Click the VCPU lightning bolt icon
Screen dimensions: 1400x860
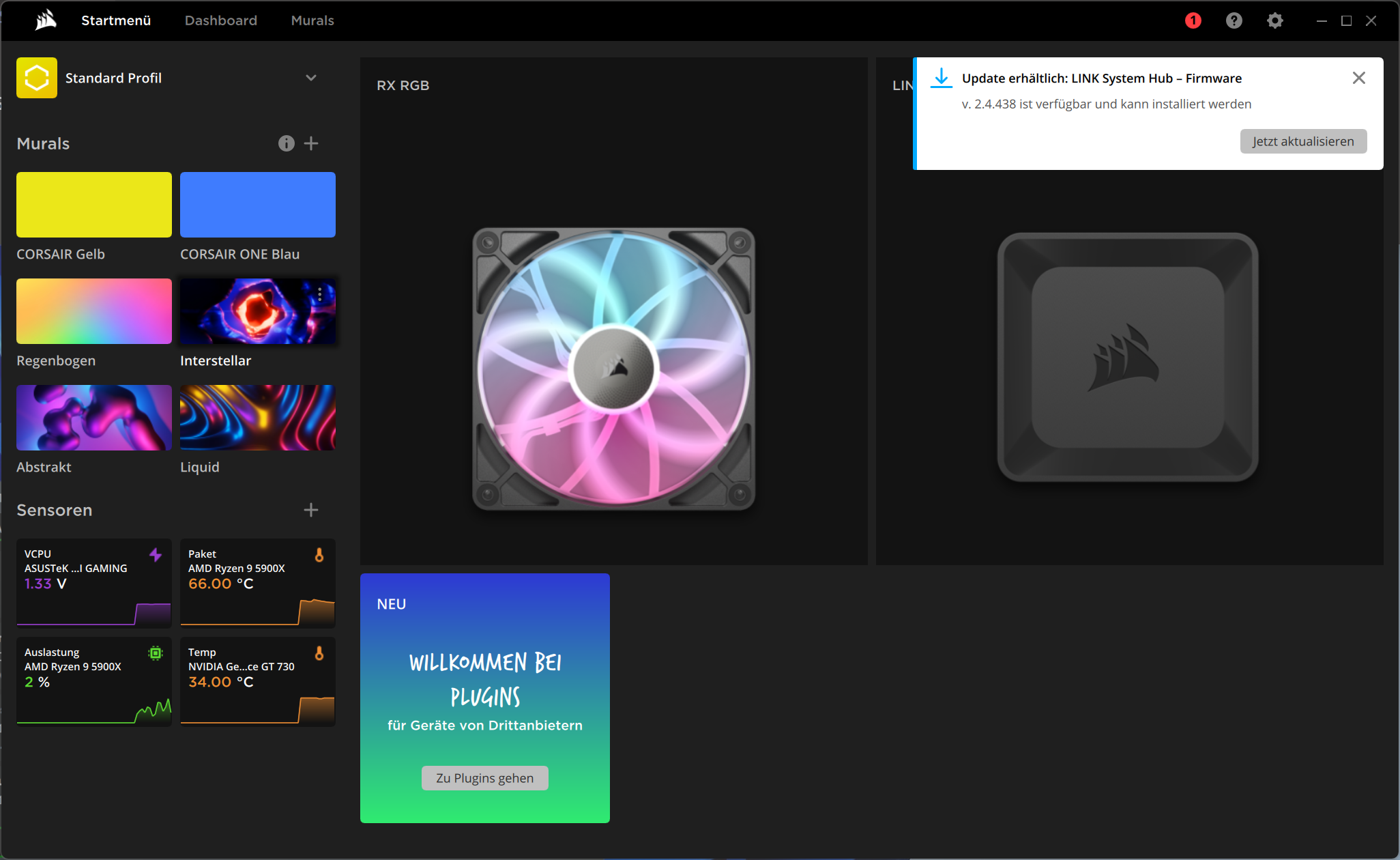tap(156, 555)
